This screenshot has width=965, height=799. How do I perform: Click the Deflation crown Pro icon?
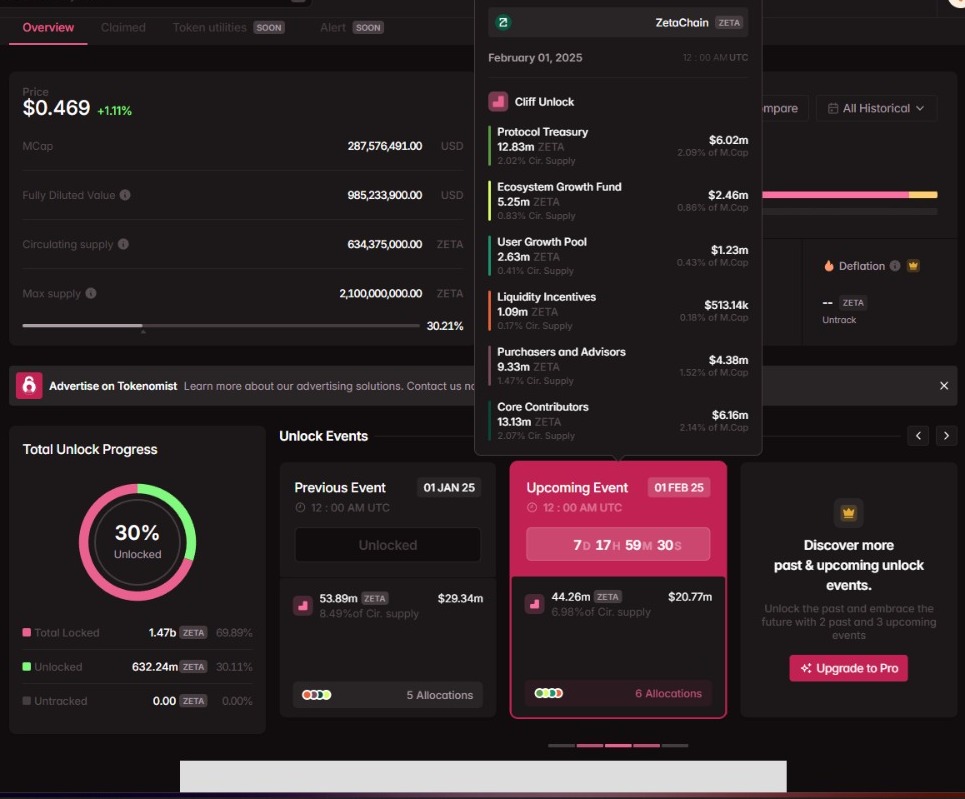(913, 266)
